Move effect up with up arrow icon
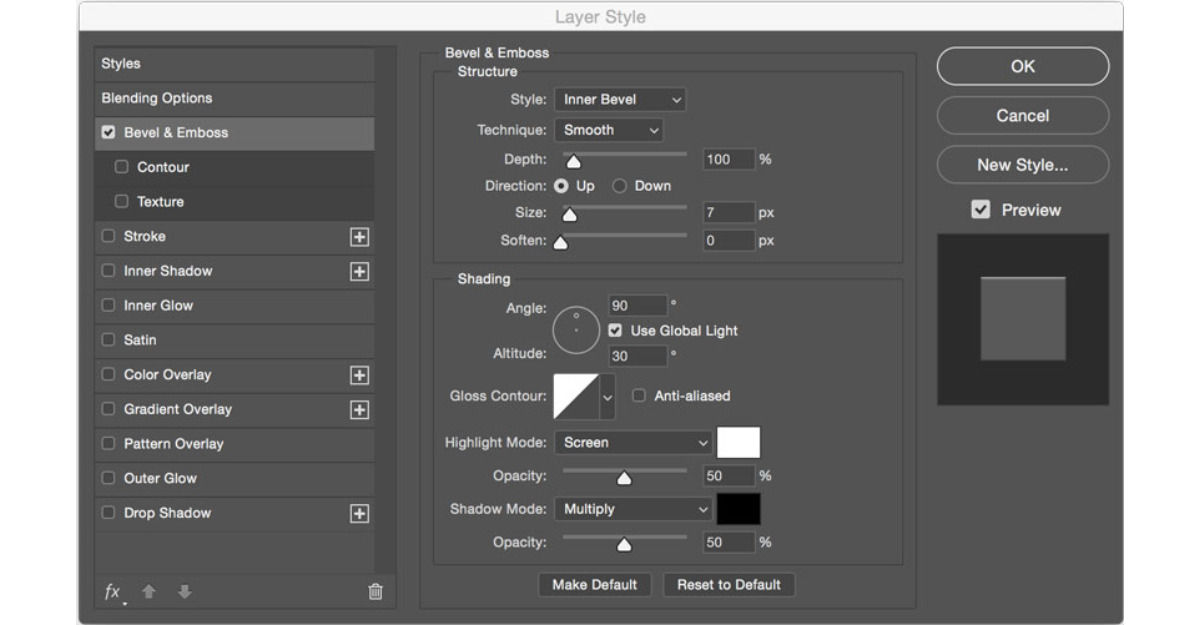This screenshot has width=1200, height=625. [149, 592]
